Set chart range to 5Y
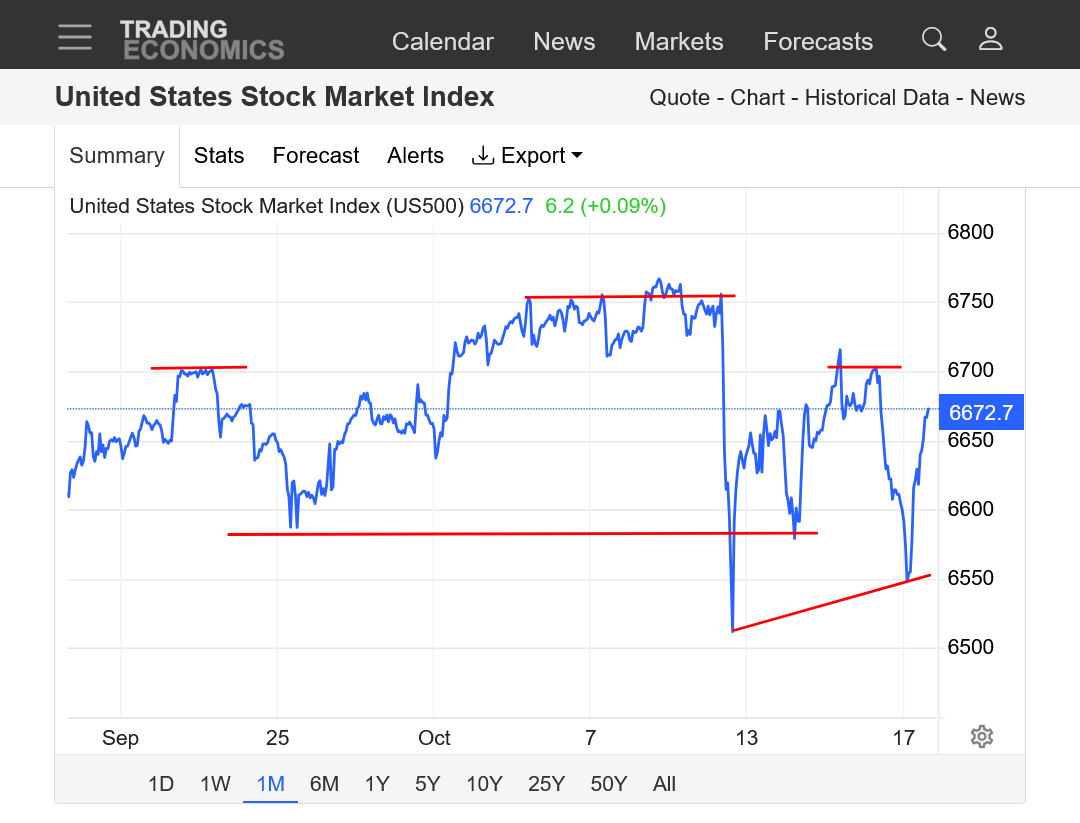 (x=427, y=784)
